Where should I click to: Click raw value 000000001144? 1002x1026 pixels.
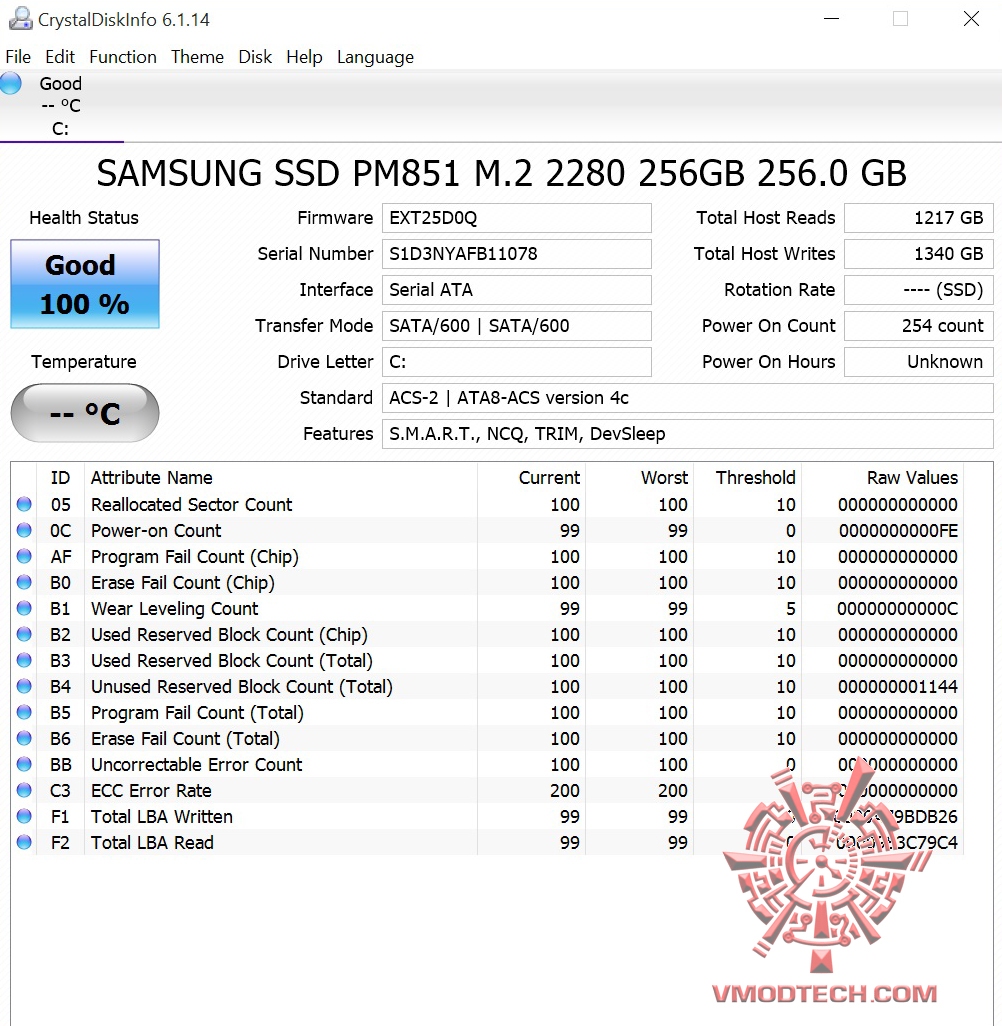tap(898, 686)
